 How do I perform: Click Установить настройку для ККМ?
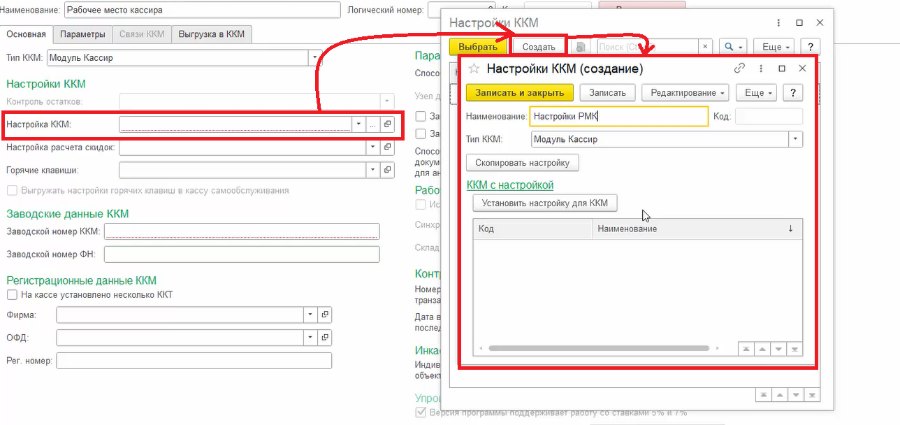(545, 203)
